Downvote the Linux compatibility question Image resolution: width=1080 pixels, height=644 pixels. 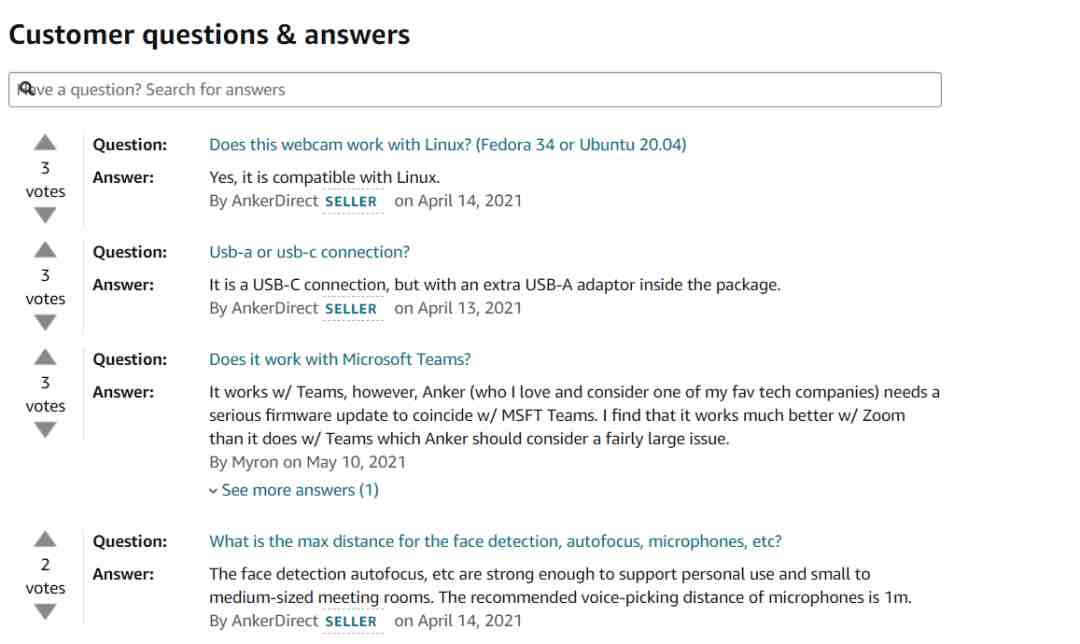tap(45, 216)
